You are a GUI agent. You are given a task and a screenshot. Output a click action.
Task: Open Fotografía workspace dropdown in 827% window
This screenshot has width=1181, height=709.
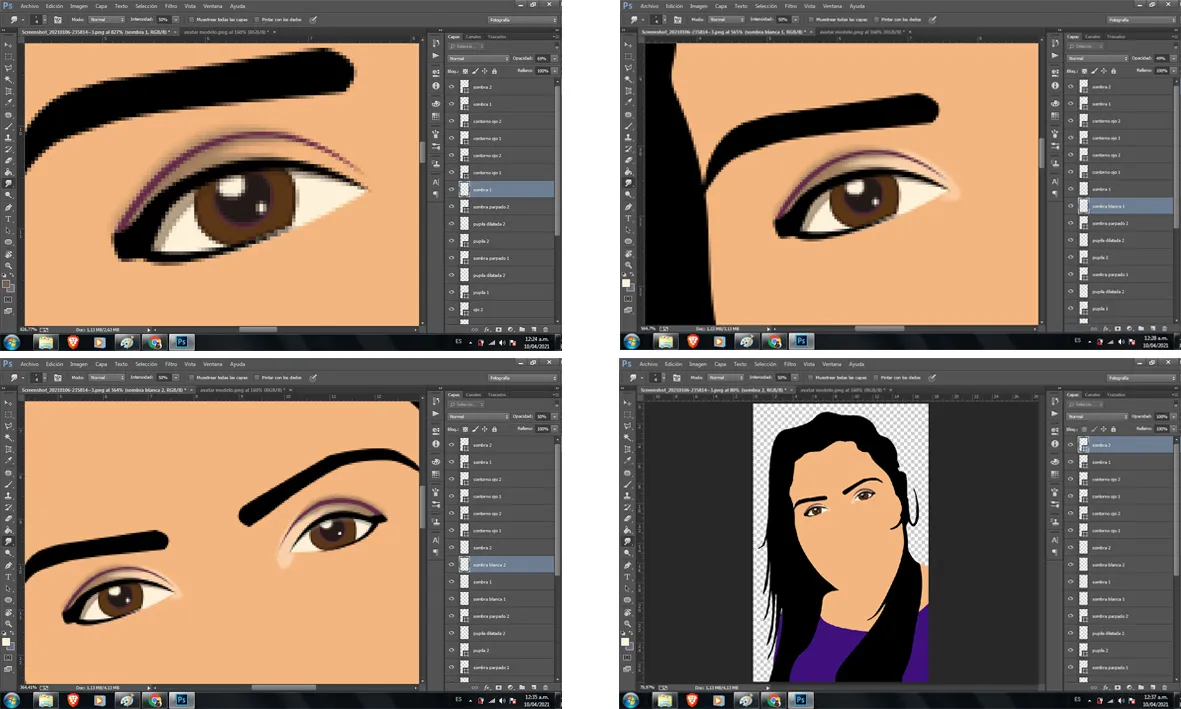[522, 20]
